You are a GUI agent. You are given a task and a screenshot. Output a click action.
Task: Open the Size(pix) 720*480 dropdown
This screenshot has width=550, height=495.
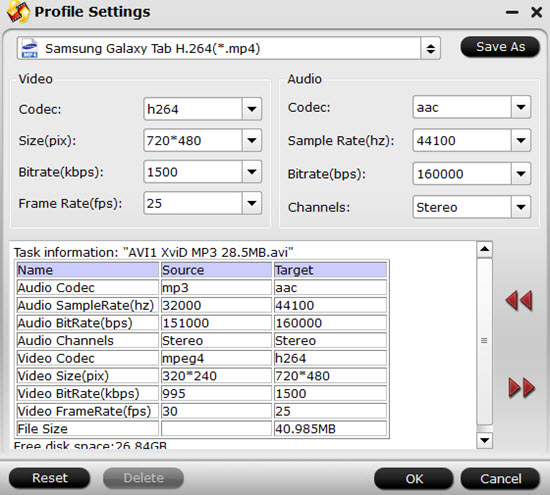click(x=251, y=140)
